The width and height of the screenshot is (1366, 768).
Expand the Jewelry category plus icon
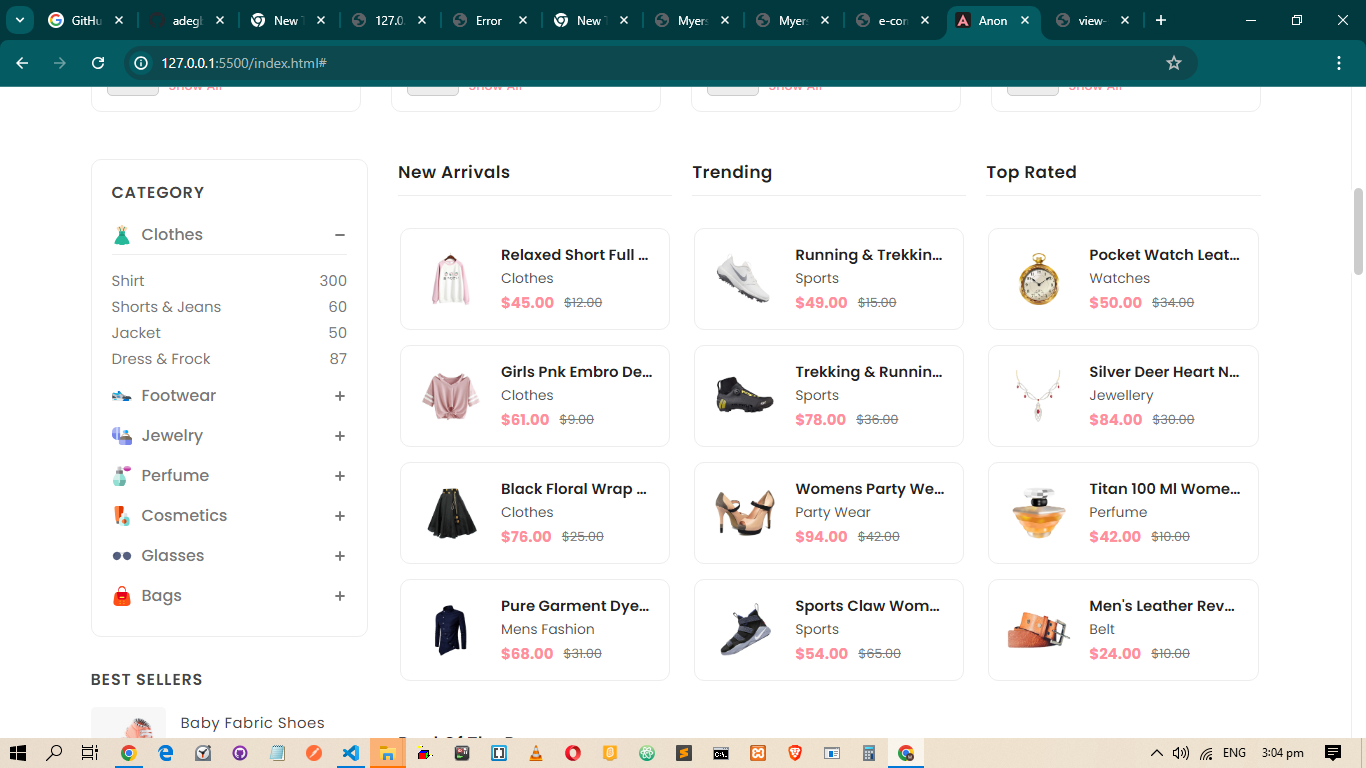click(x=340, y=436)
